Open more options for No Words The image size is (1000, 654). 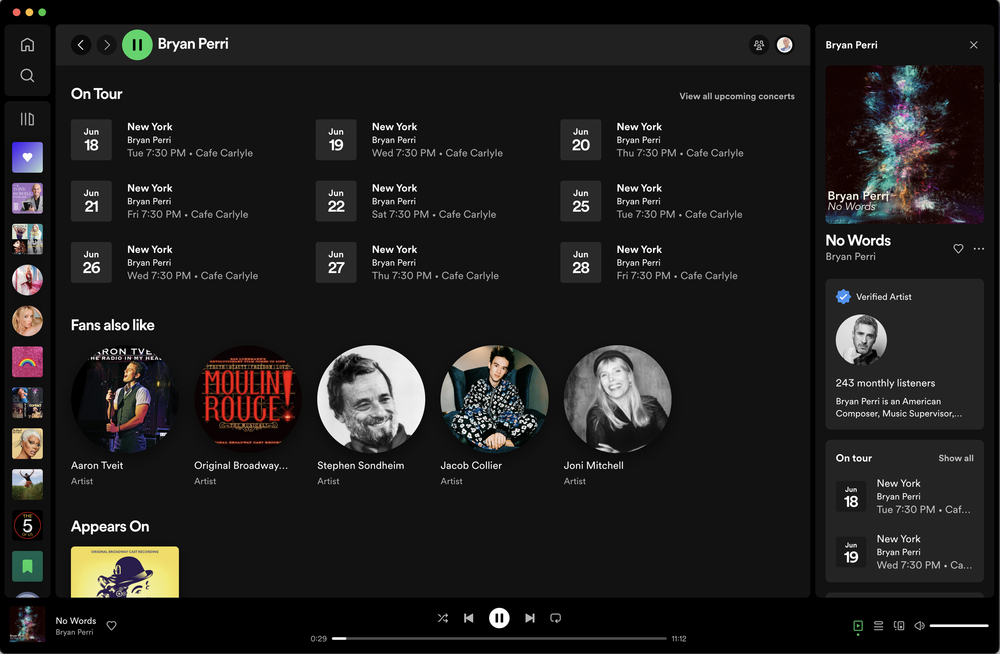pyautogui.click(x=978, y=249)
